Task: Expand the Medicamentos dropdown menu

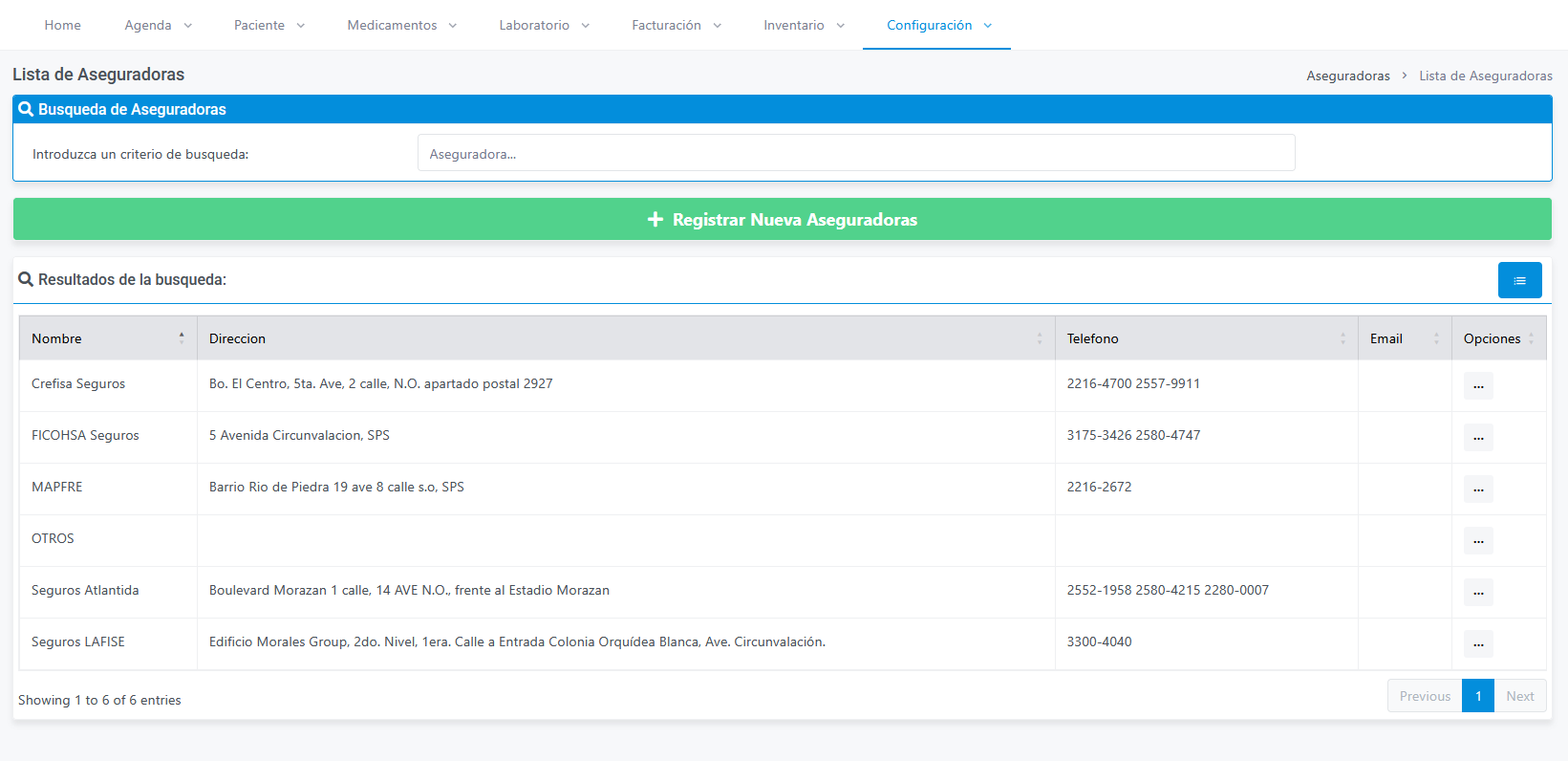Action: tap(402, 25)
